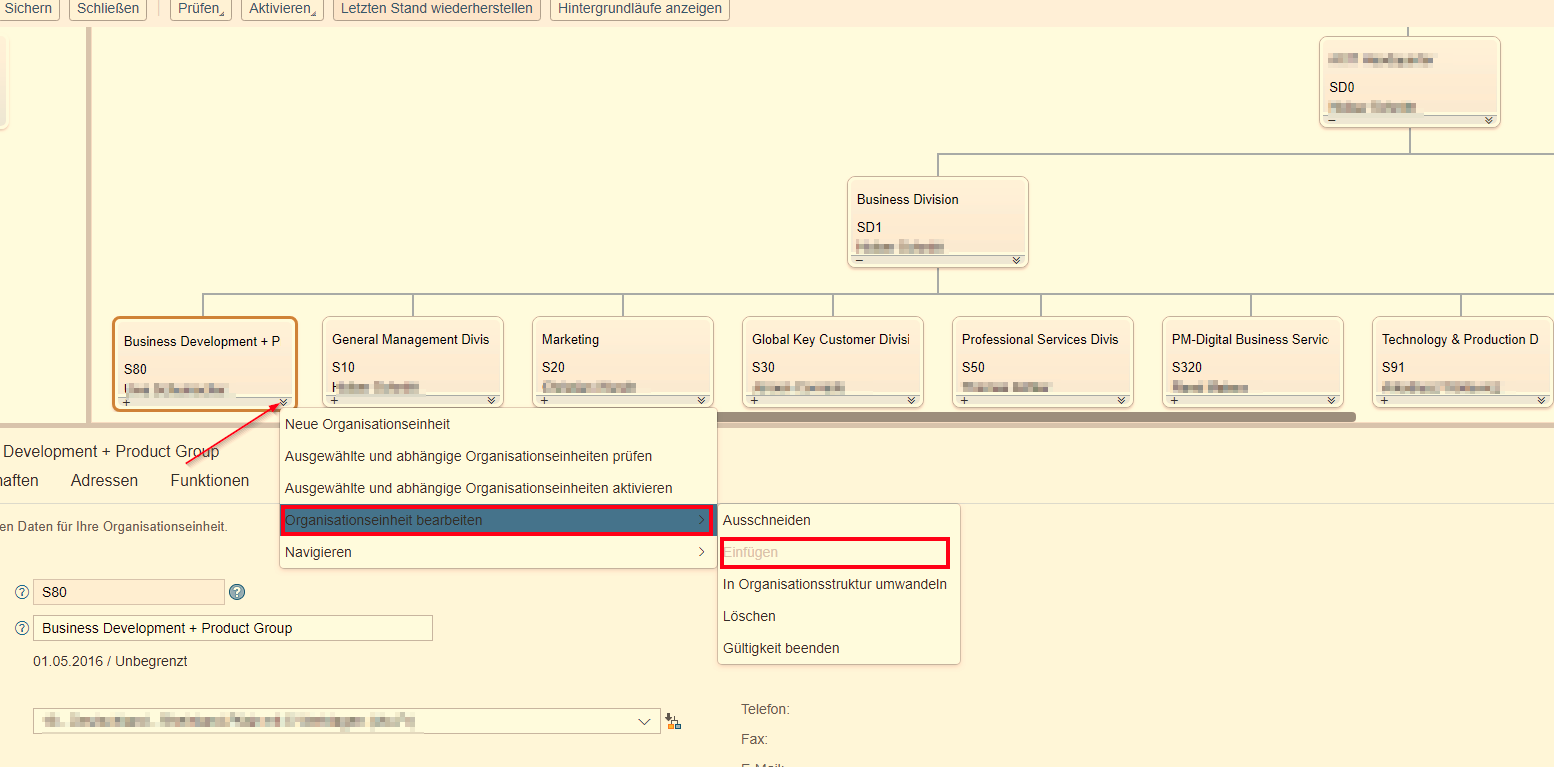
Task: Expand the Marketing S20 card with plus
Action: [x=545, y=400]
